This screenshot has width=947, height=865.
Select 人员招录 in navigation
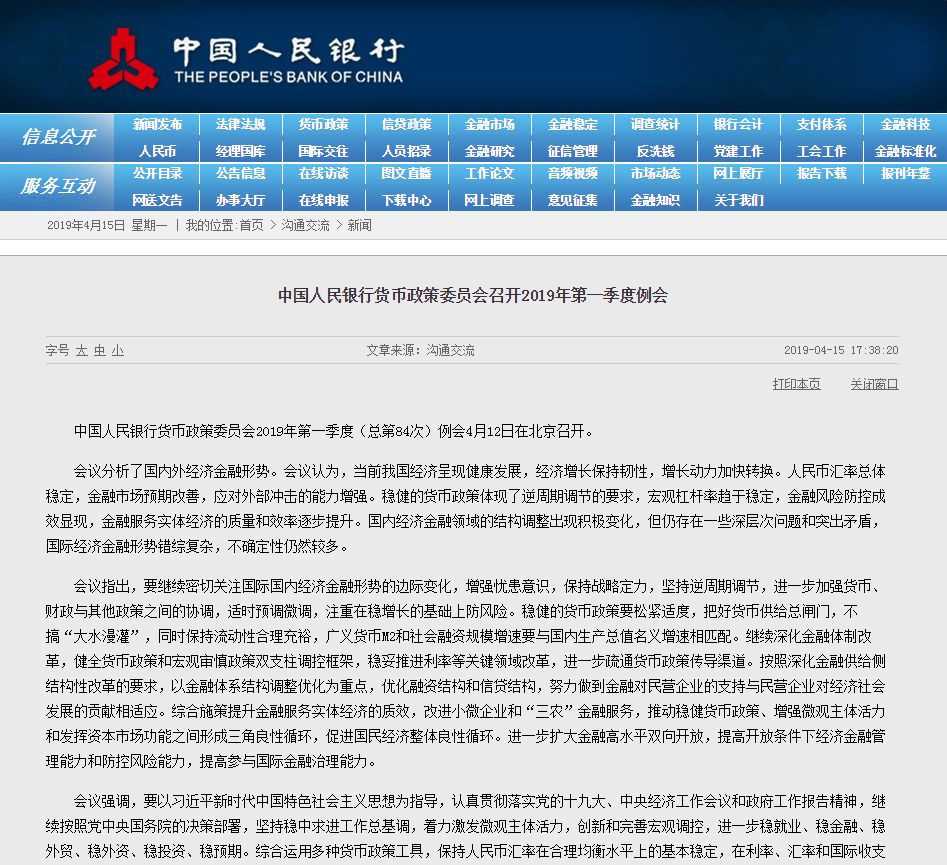(x=406, y=151)
